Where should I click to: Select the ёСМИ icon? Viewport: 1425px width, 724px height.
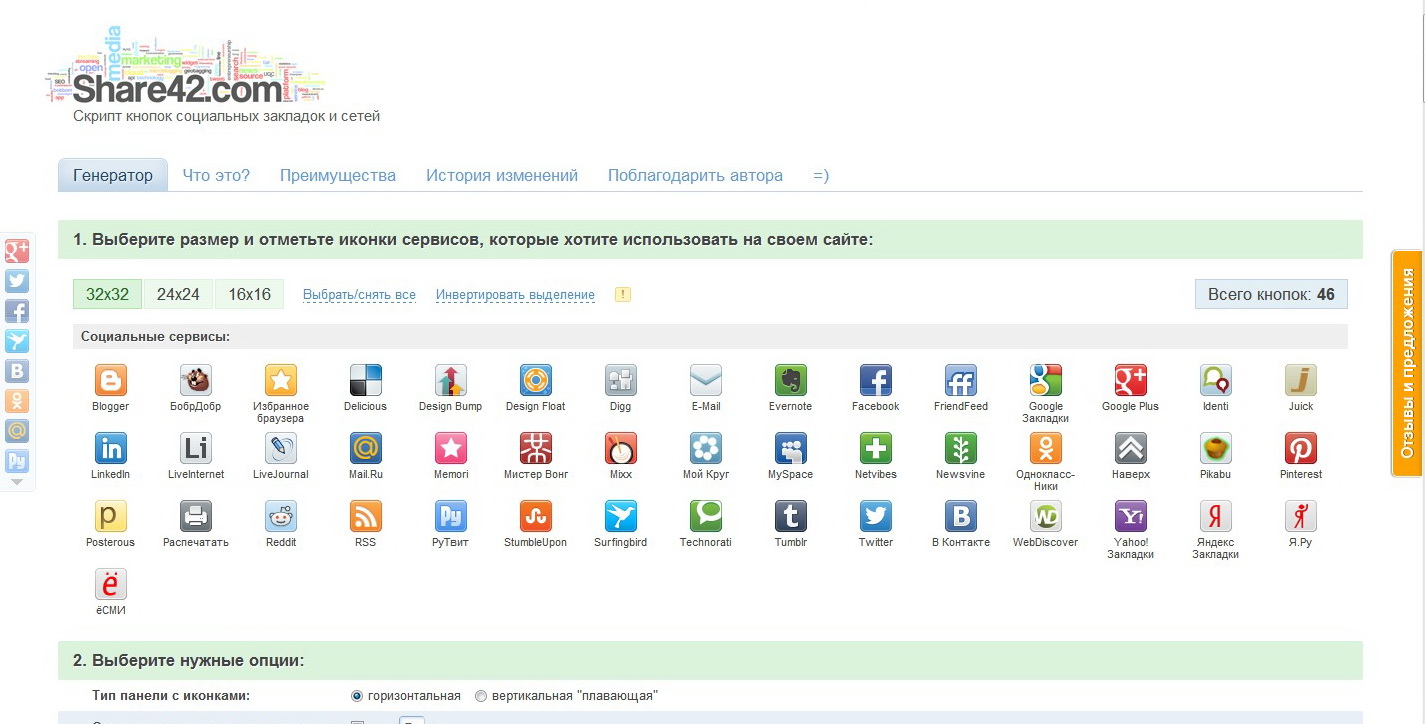(x=111, y=584)
